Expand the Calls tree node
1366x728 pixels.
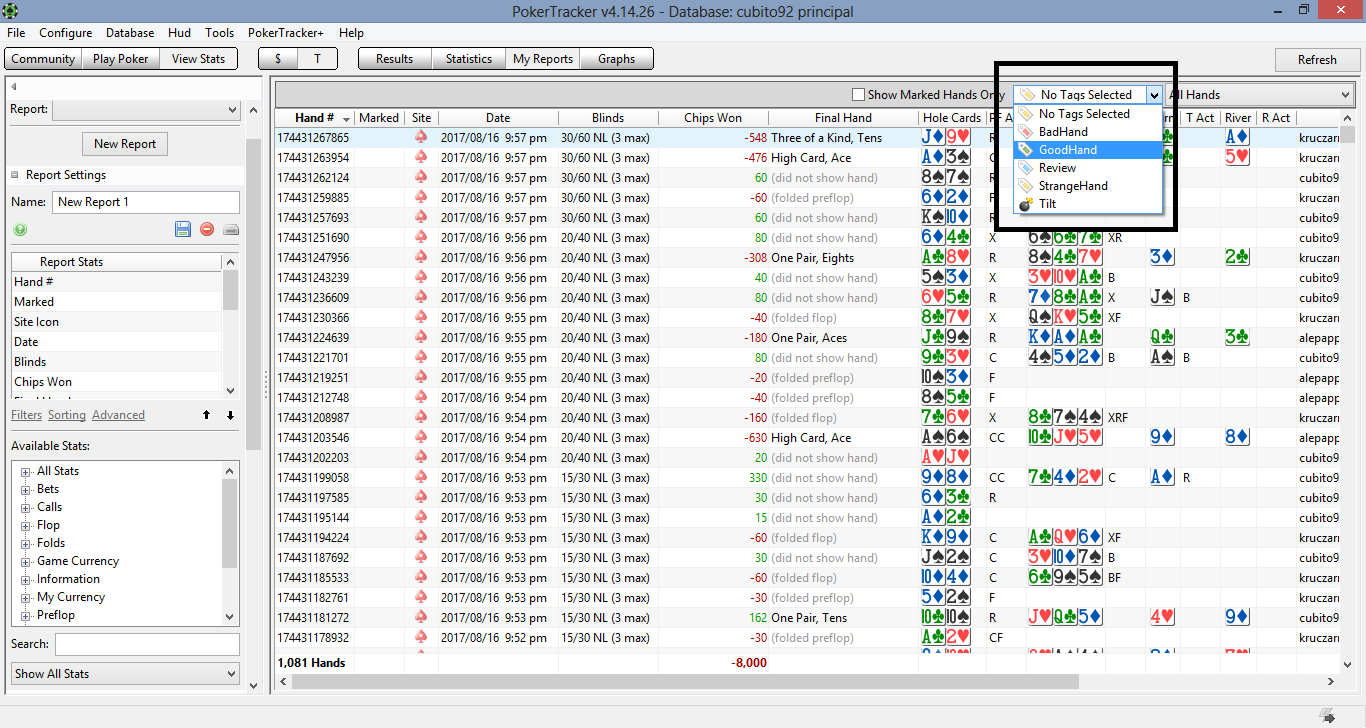[25, 507]
